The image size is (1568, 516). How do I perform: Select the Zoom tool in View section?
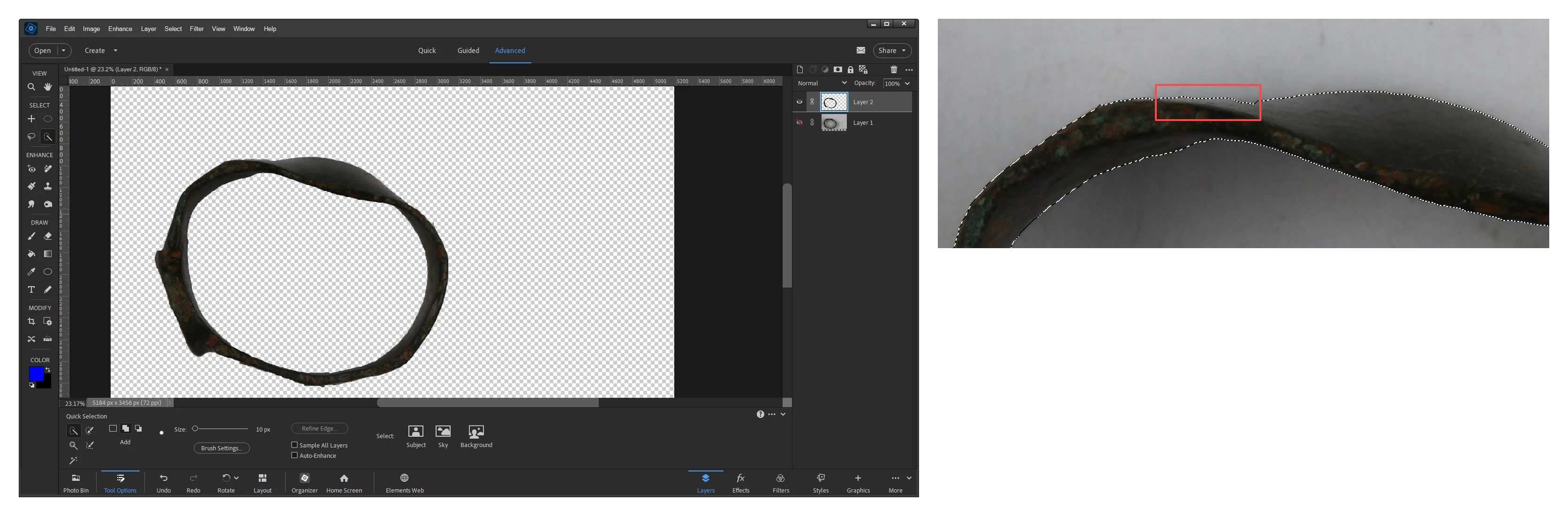coord(31,87)
